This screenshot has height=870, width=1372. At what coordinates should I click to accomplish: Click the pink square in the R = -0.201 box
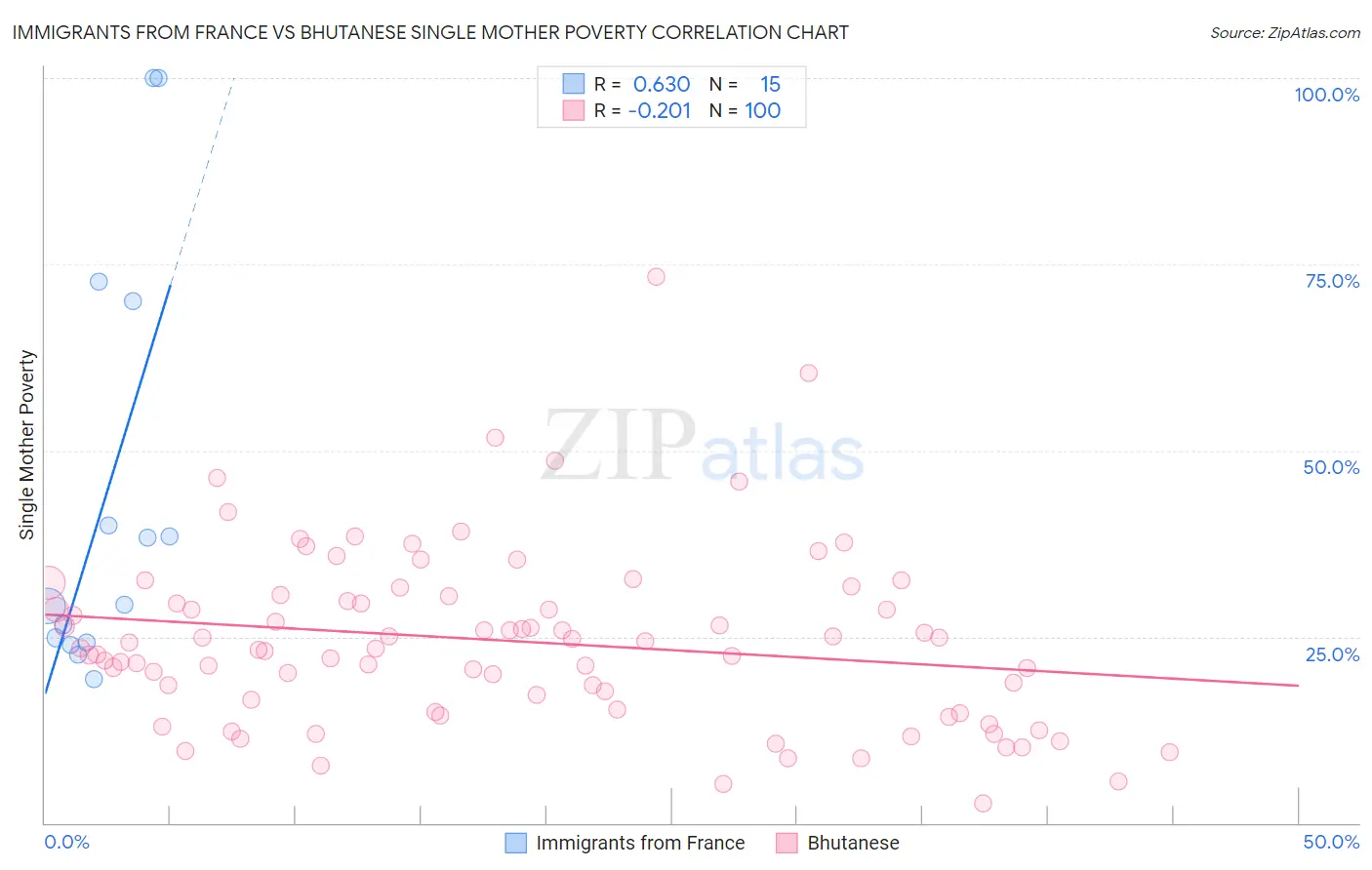tap(573, 110)
